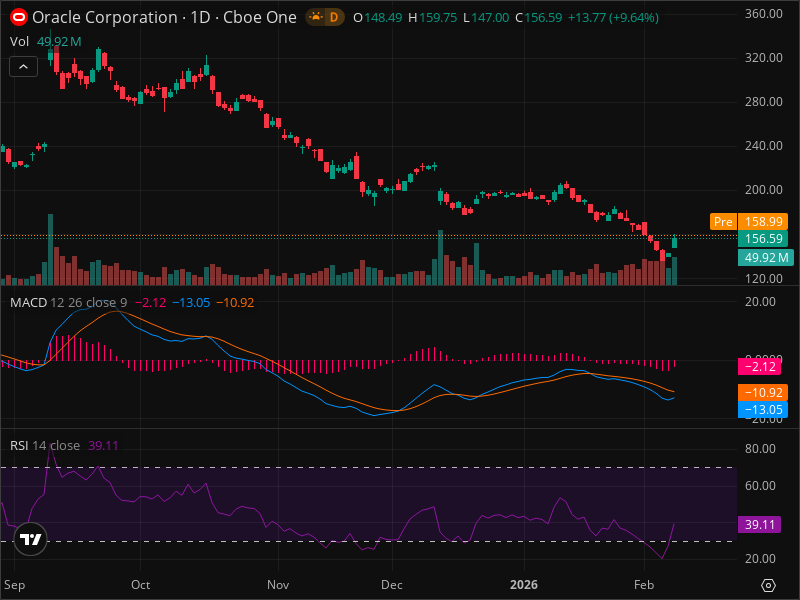Click the tallest September volume bar
Screen dimensions: 800x600
51,249
